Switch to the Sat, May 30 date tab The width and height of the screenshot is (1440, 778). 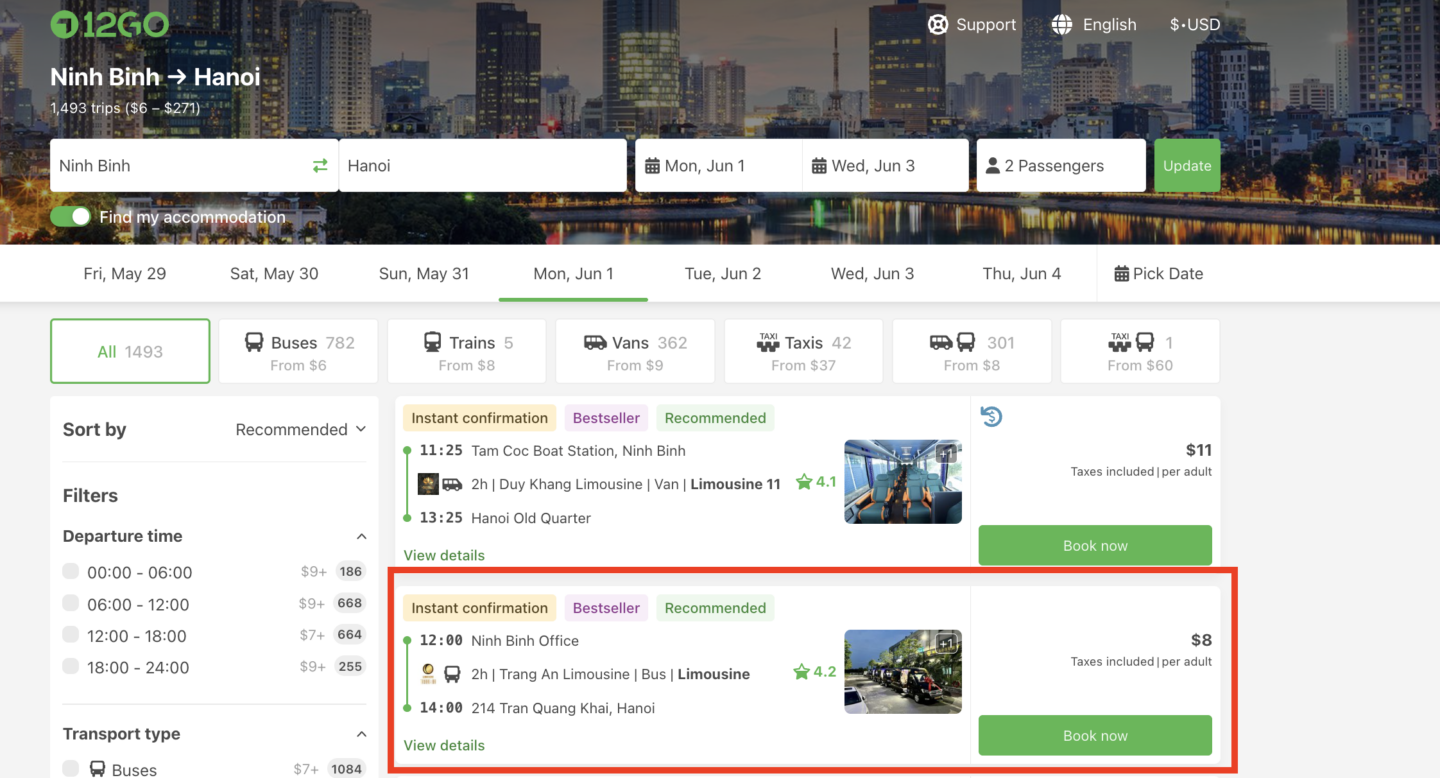point(274,274)
